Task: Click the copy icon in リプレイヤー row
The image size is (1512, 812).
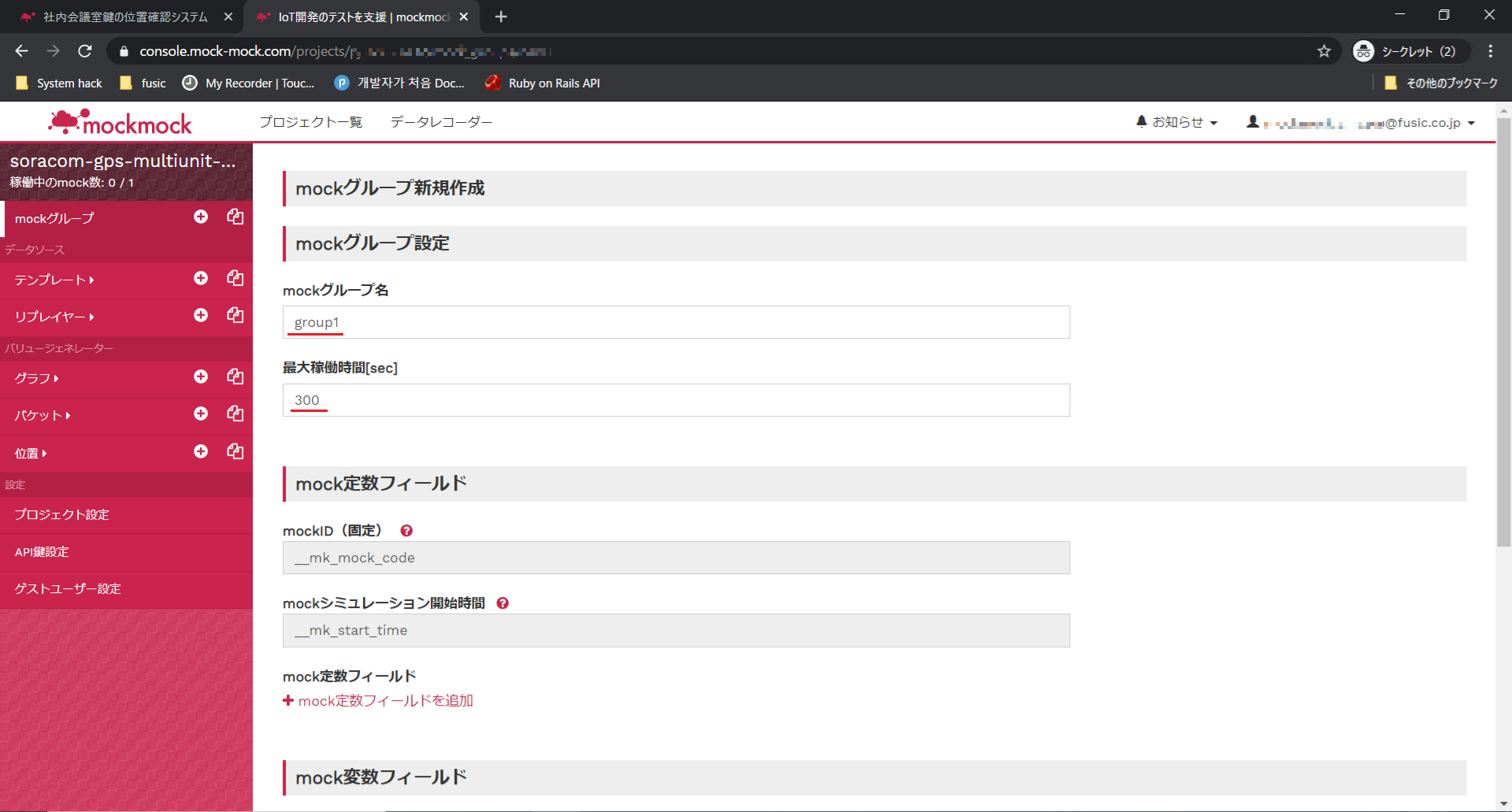Action: point(235,315)
